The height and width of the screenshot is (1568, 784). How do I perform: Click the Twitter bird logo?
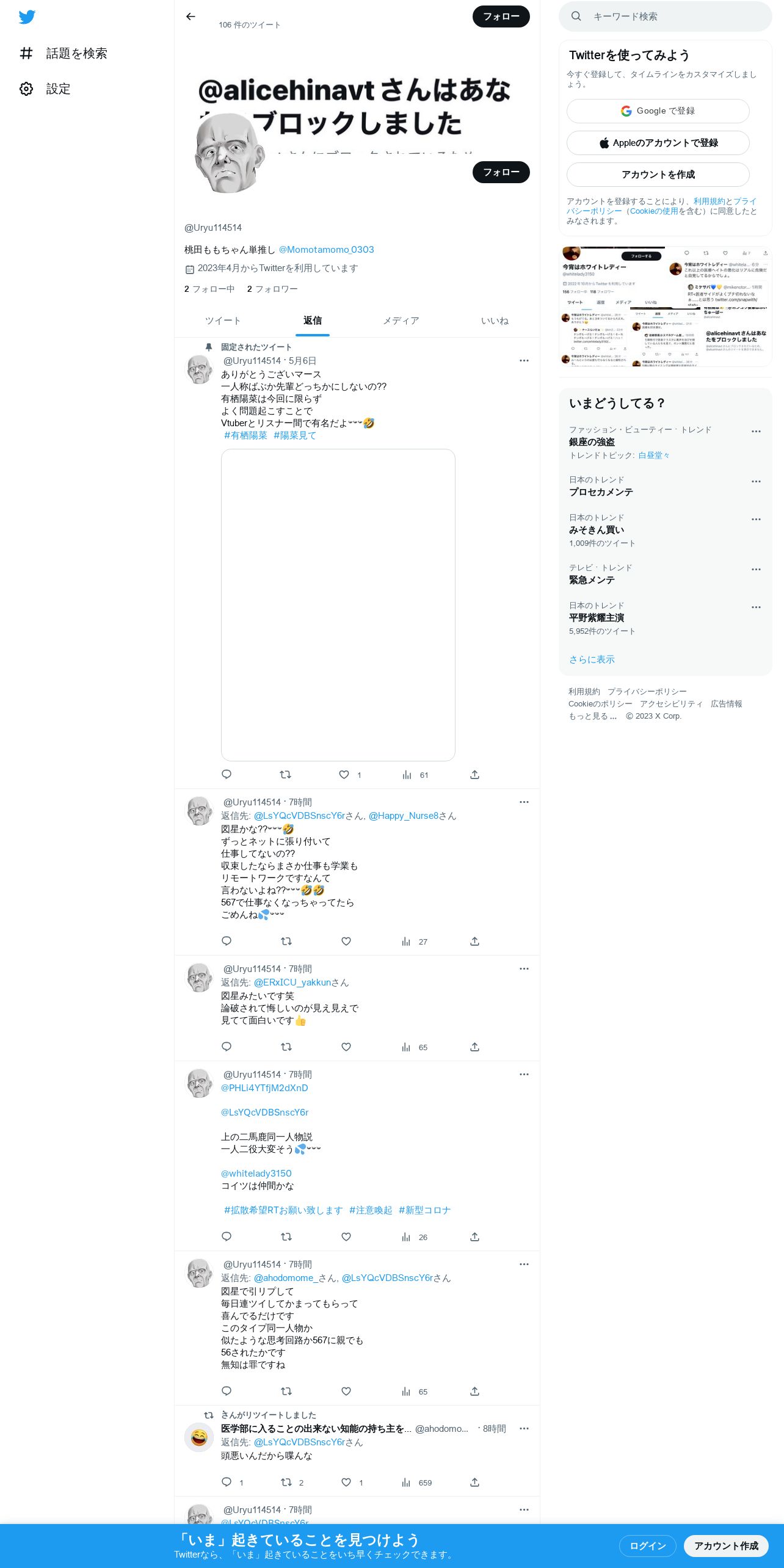27,17
